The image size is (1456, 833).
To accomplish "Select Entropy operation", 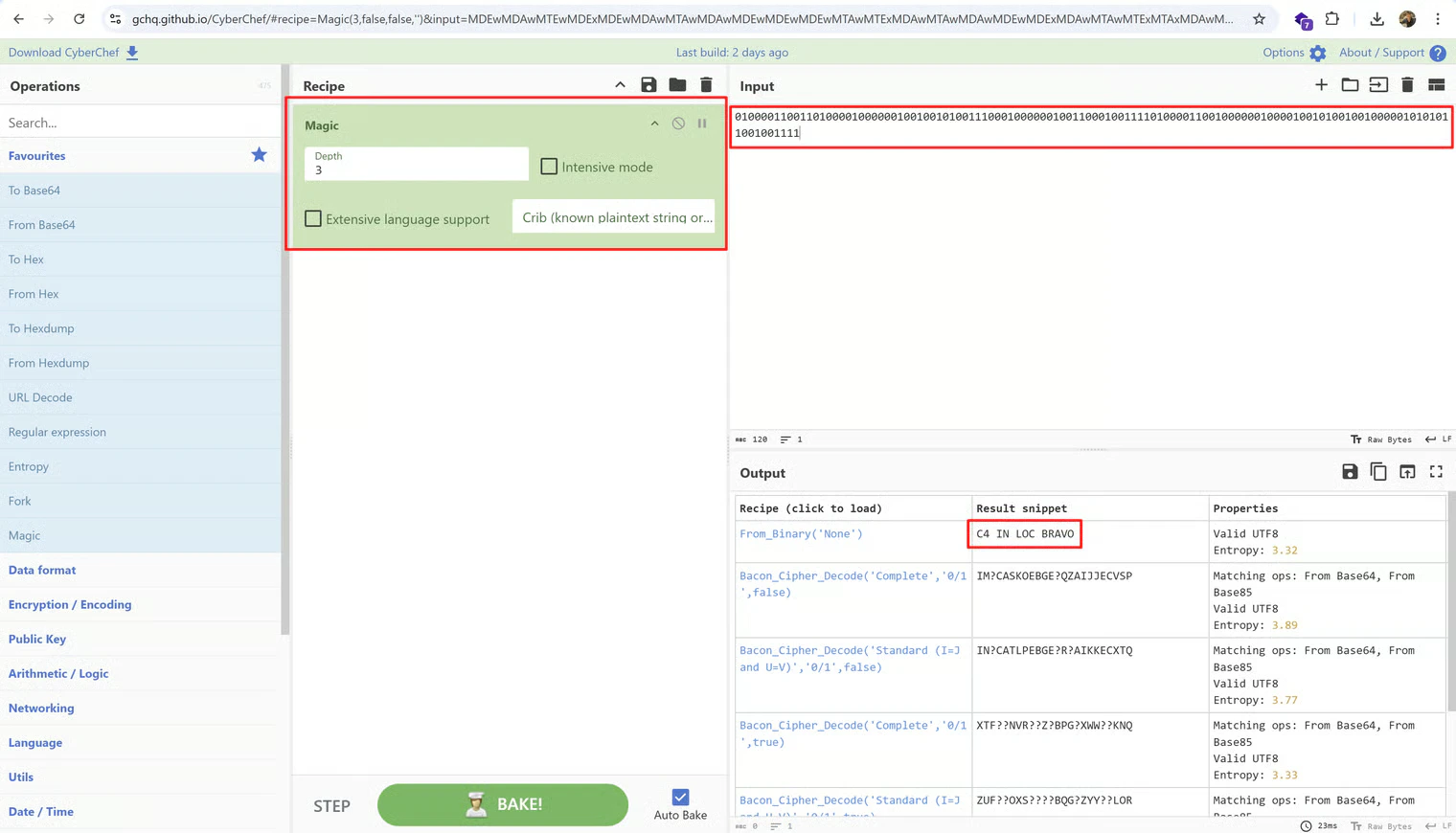I will click(x=140, y=465).
